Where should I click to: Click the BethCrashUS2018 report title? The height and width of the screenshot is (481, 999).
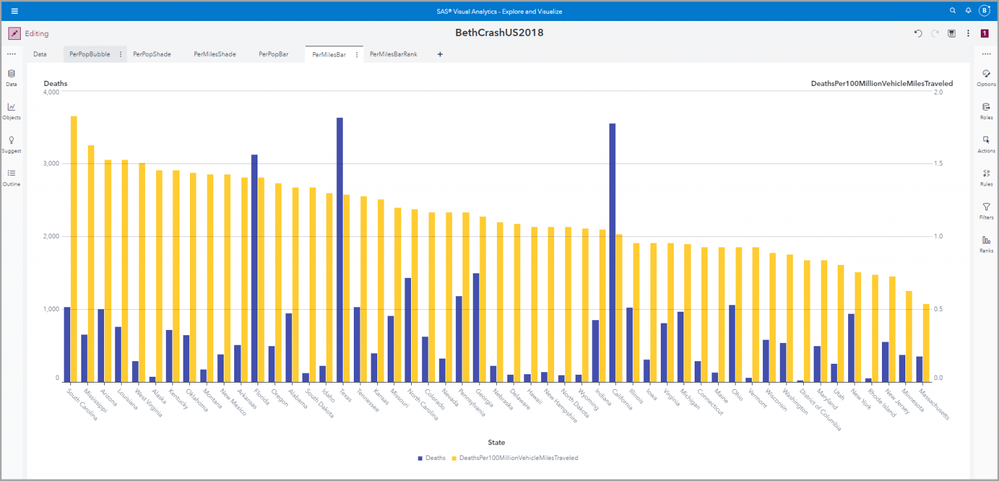coord(499,32)
